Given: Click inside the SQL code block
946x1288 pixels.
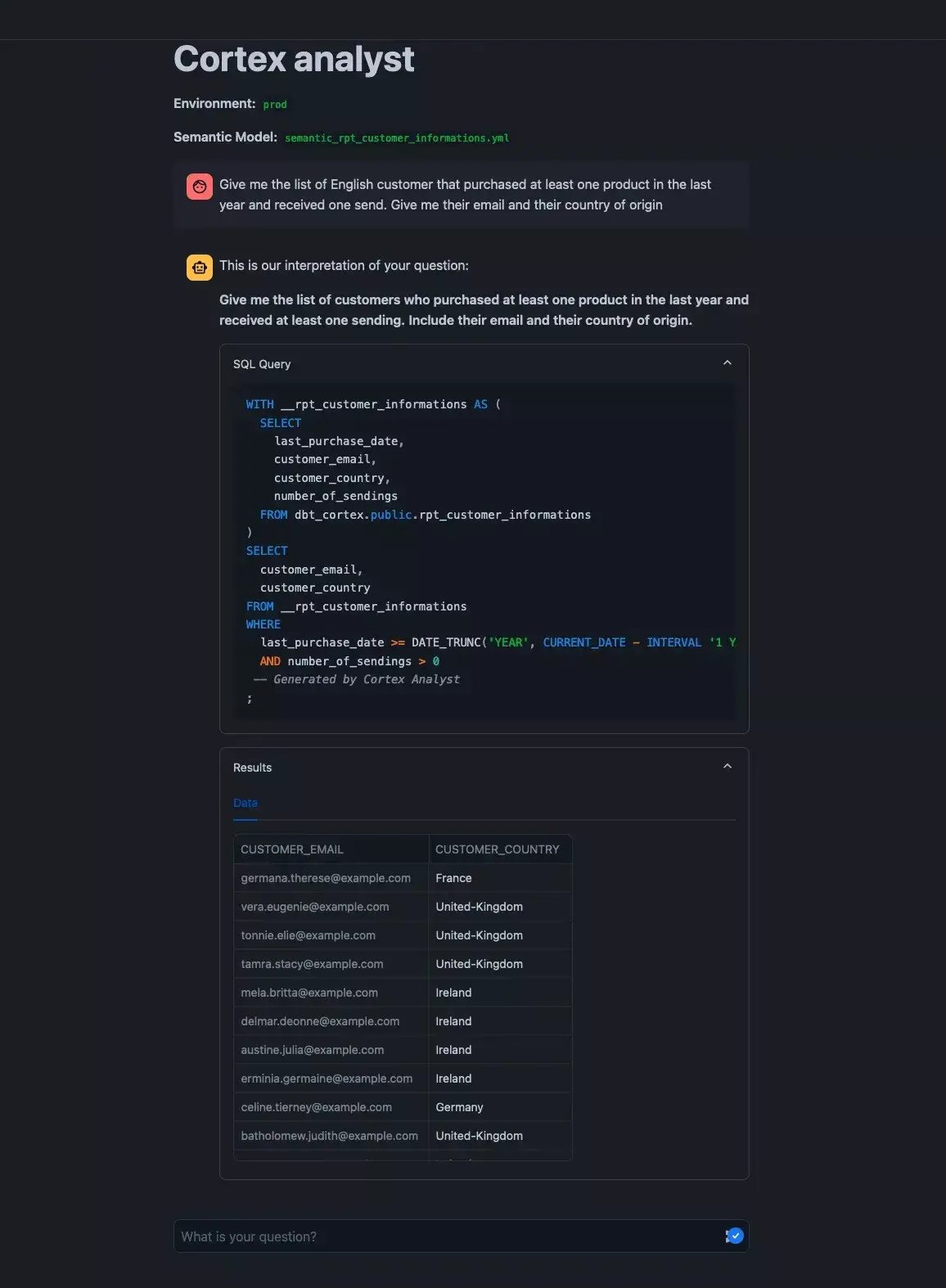Looking at the screenshot, I should (x=484, y=551).
